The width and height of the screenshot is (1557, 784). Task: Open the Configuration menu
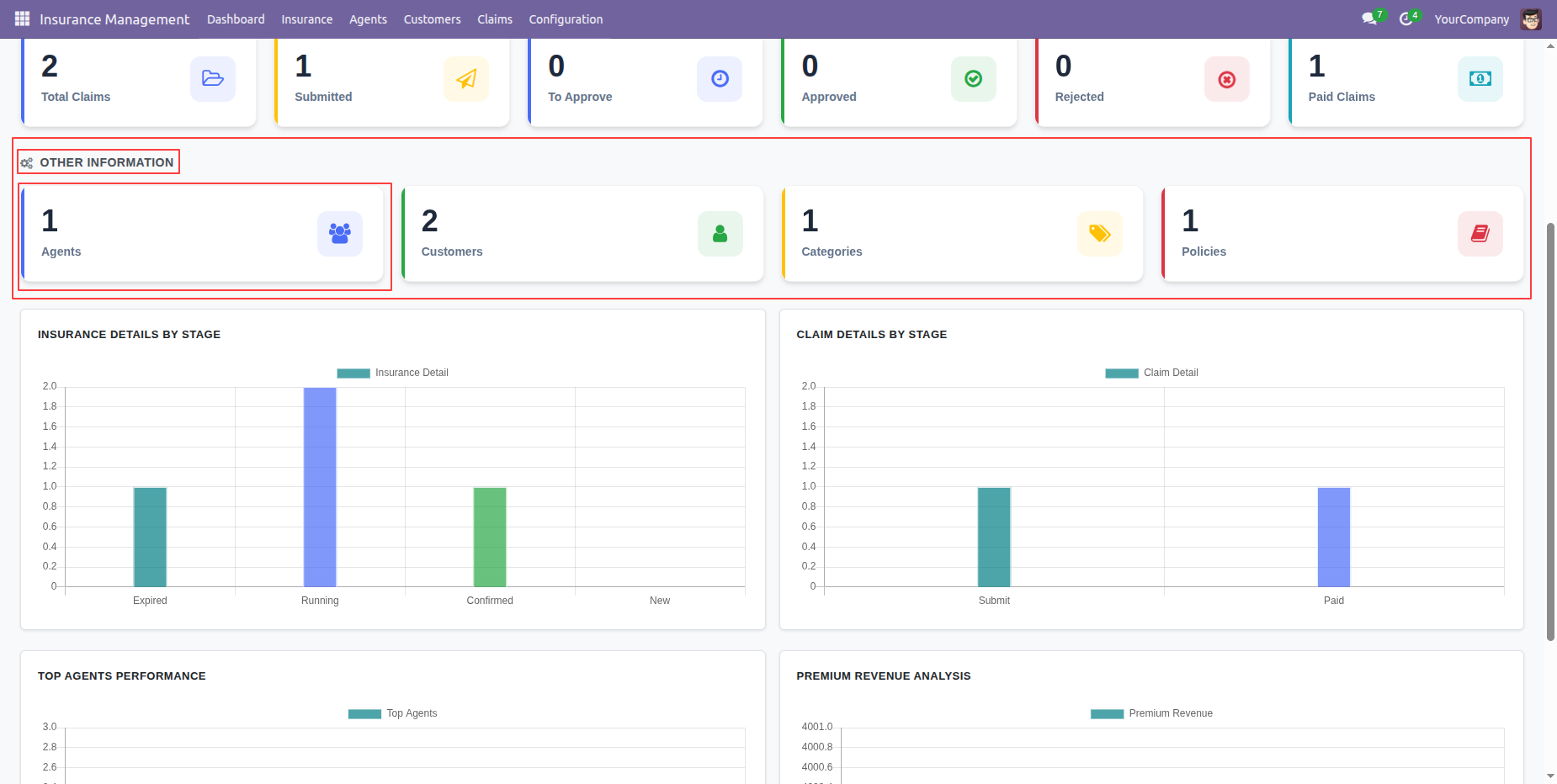566,19
